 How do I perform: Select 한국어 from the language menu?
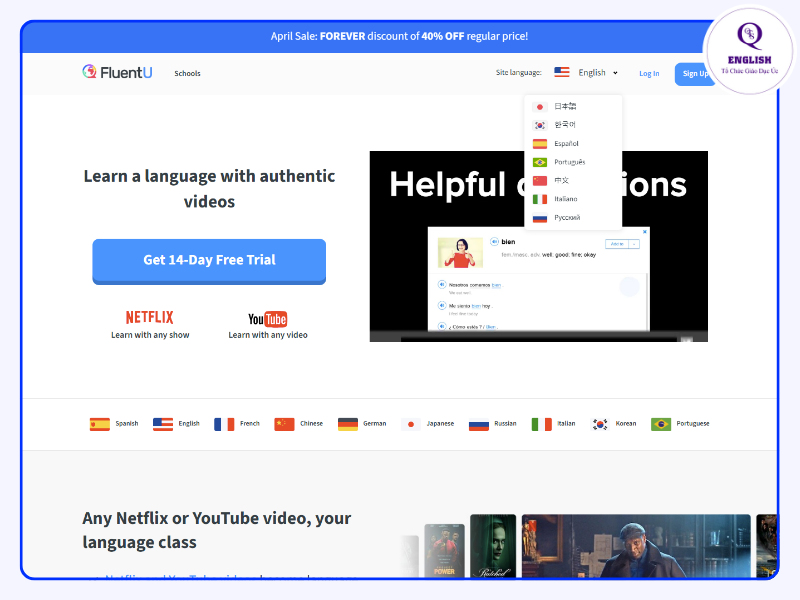click(565, 124)
